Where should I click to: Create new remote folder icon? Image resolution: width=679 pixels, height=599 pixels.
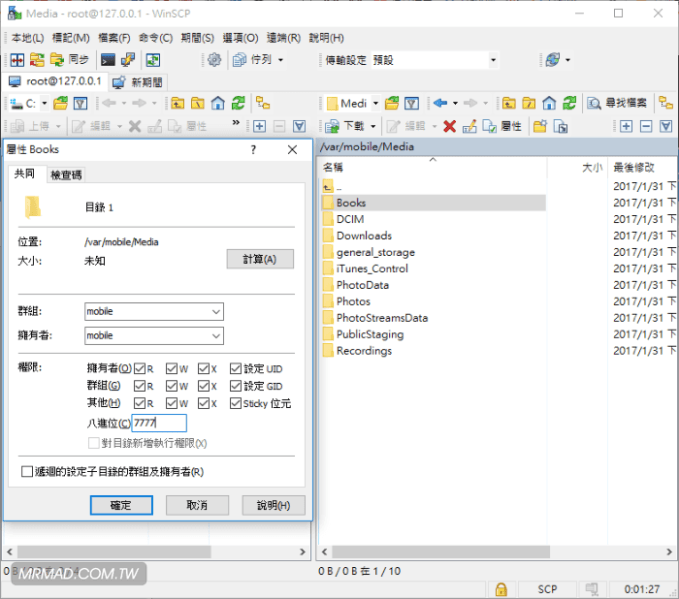click(x=540, y=126)
